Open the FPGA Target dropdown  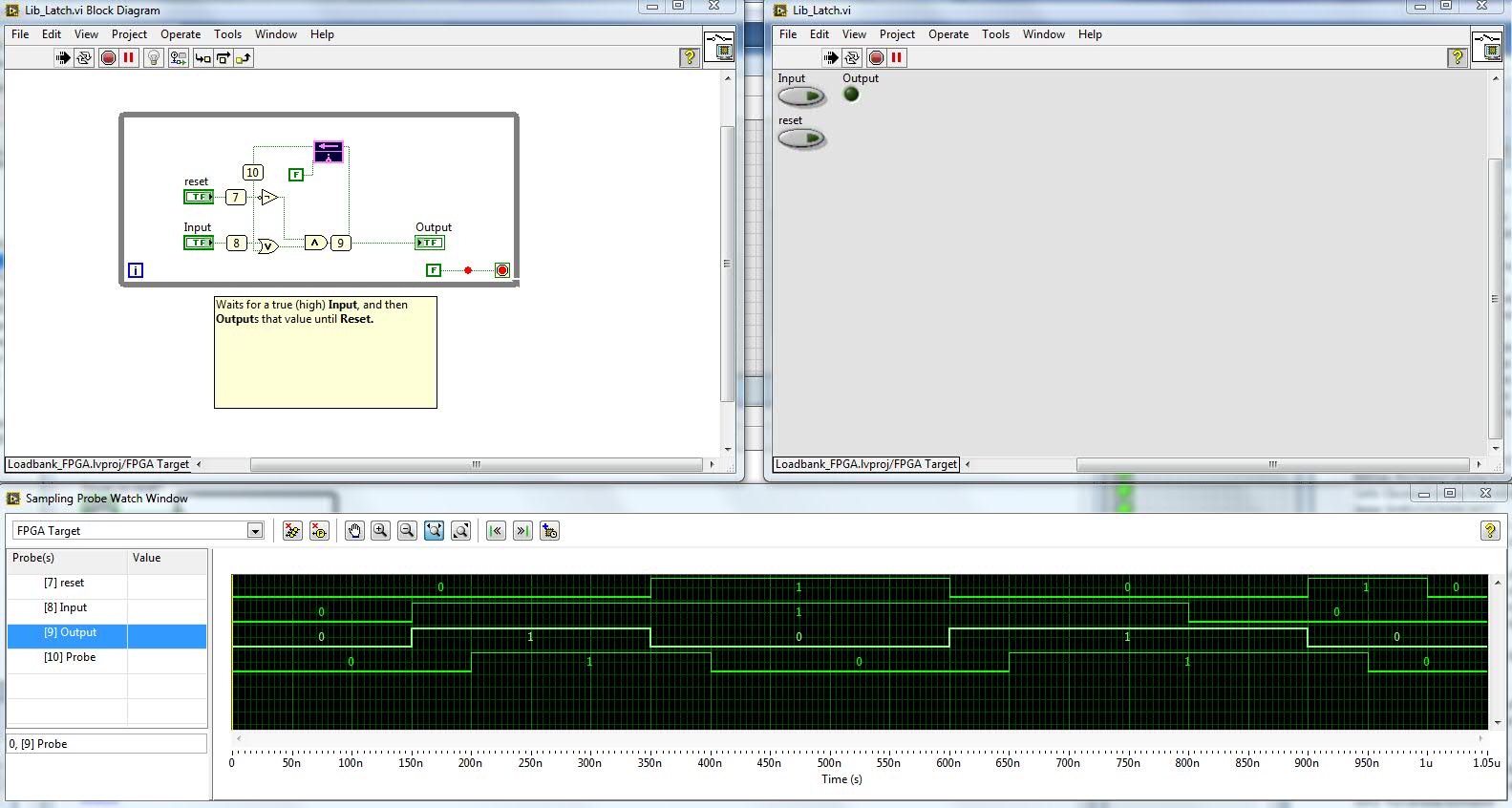[x=255, y=531]
